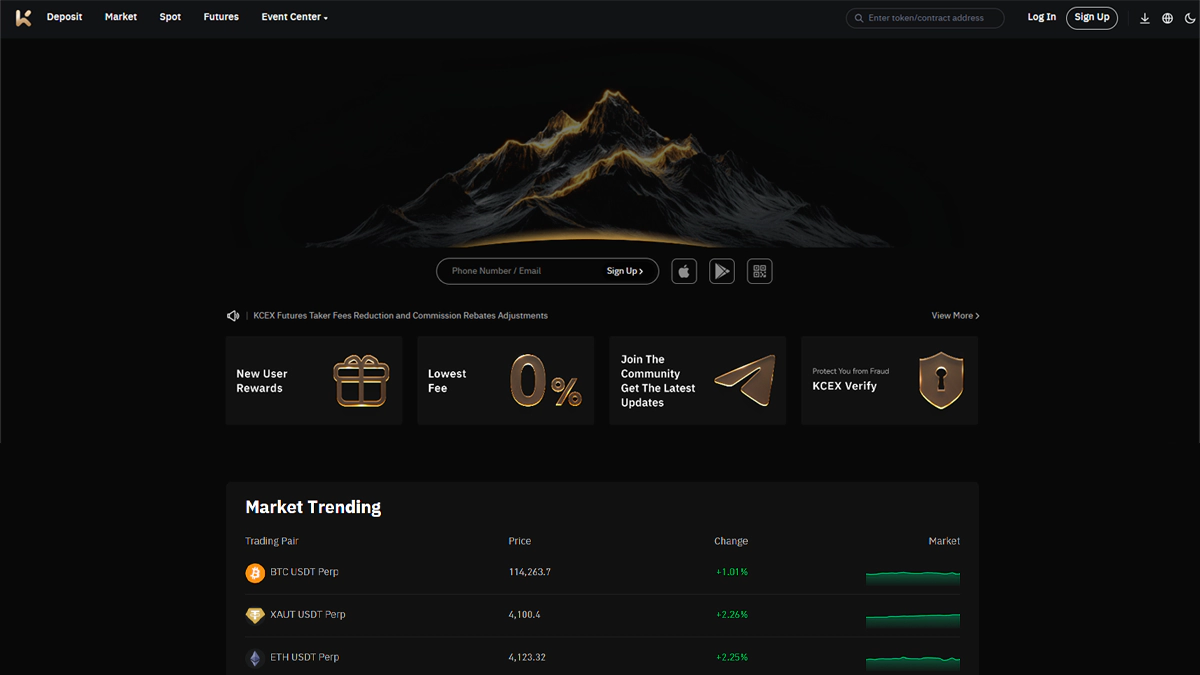The image size is (1200, 675).
Task: Click the Google Play icon
Action: 722,271
